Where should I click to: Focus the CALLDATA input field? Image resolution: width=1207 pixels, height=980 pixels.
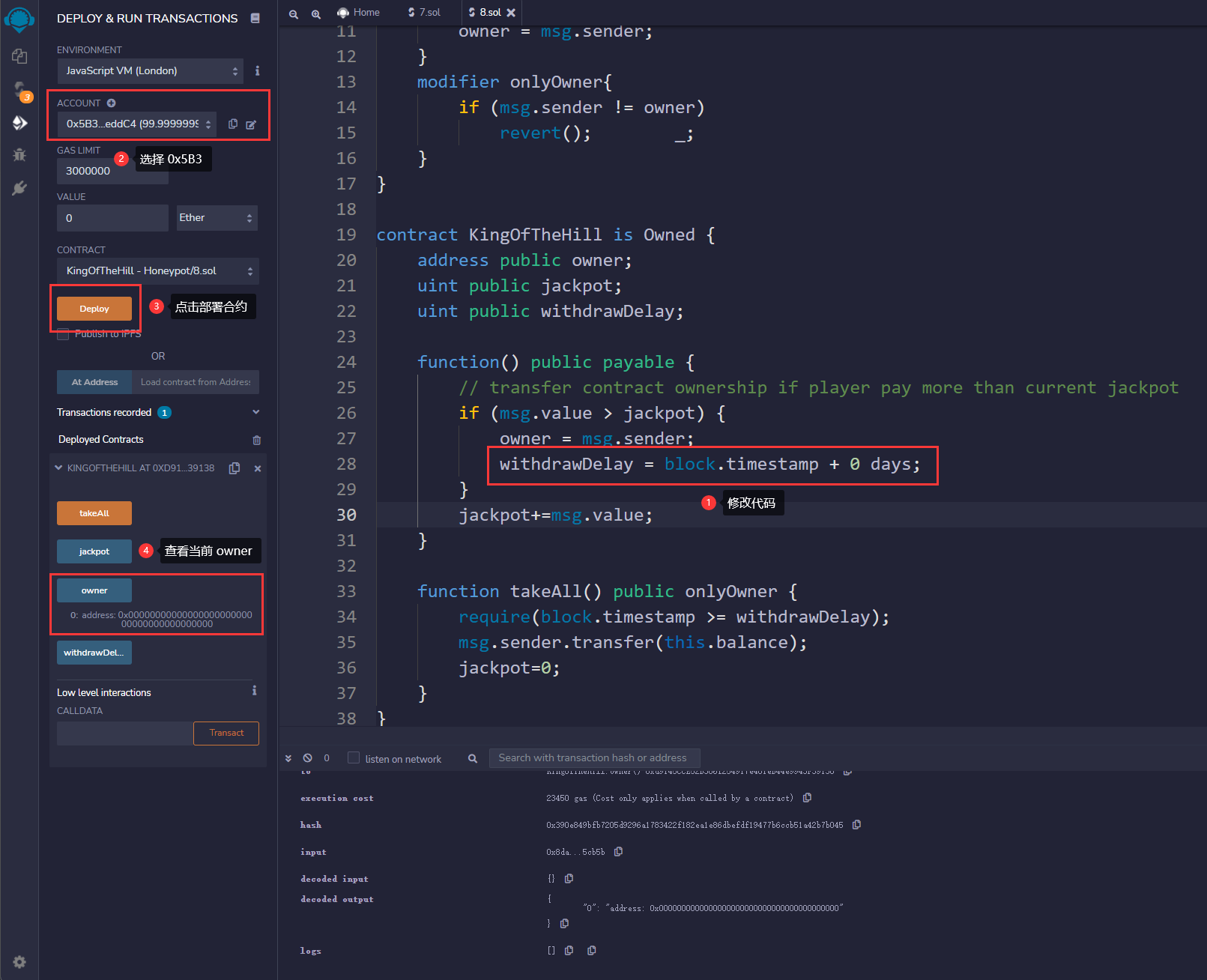point(125,734)
